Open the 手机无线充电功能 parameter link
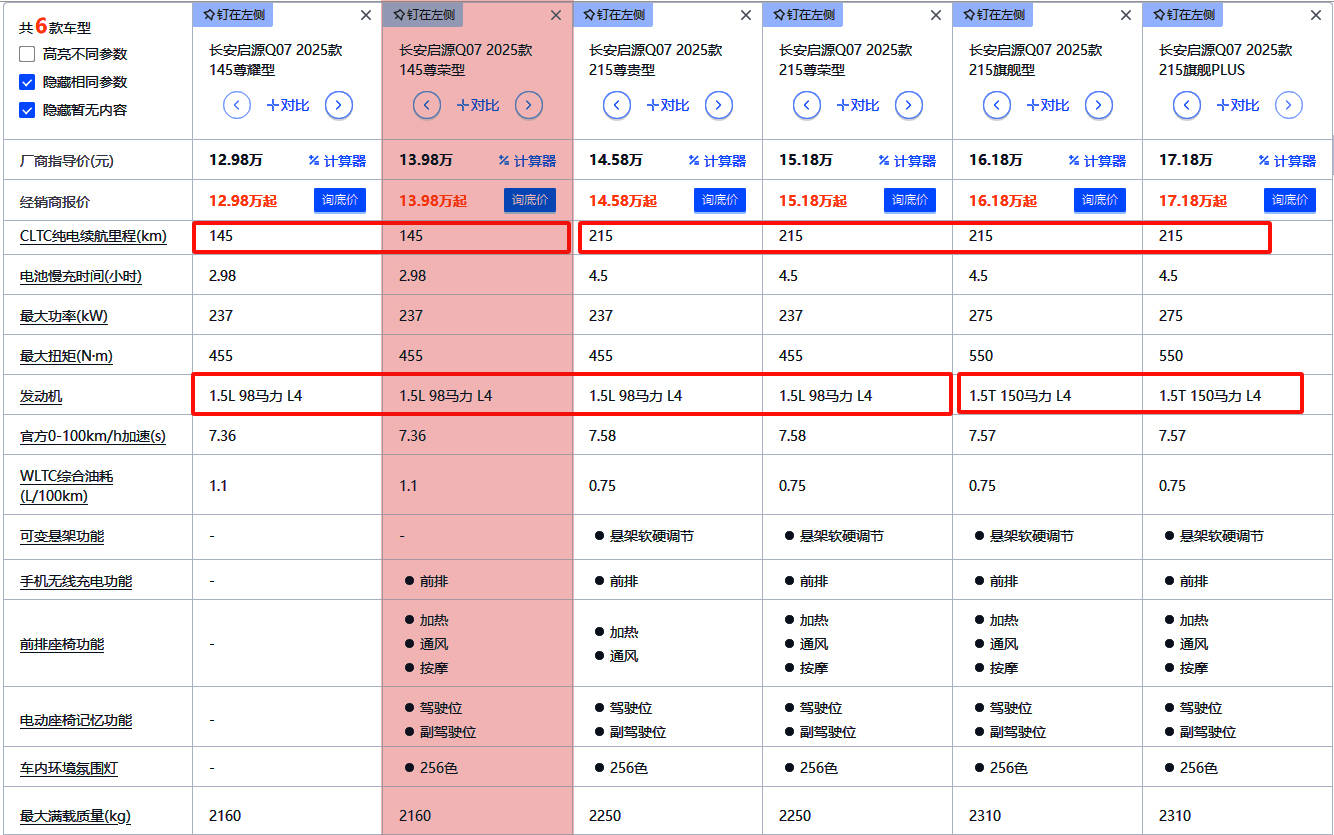Image resolution: width=1334 pixels, height=835 pixels. click(x=76, y=581)
